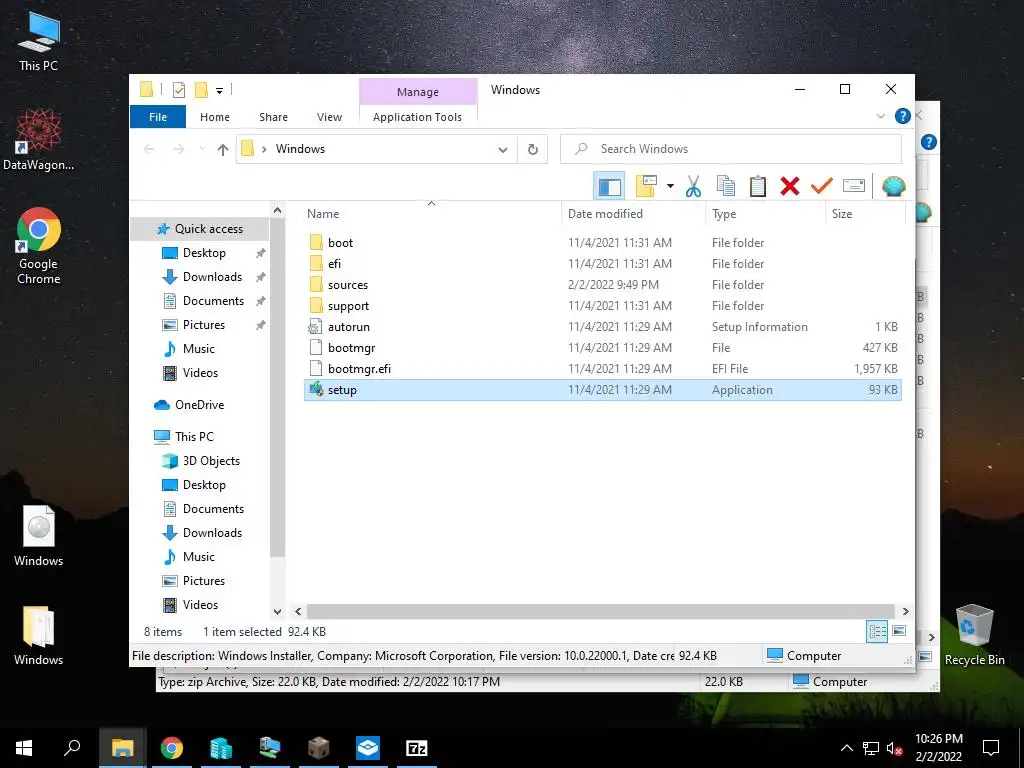The image size is (1024, 768).
Task: Open the This PC desktop icon
Action: [39, 42]
